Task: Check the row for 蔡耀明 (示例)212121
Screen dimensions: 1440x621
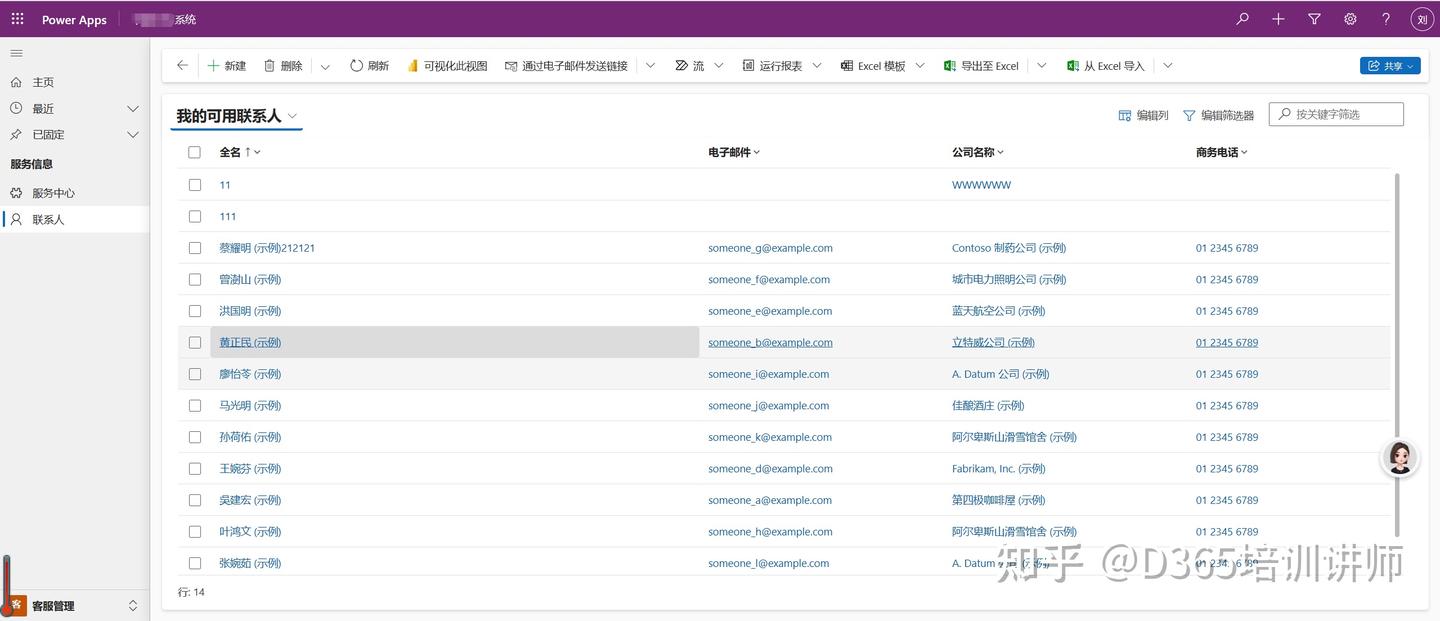Action: tap(194, 248)
